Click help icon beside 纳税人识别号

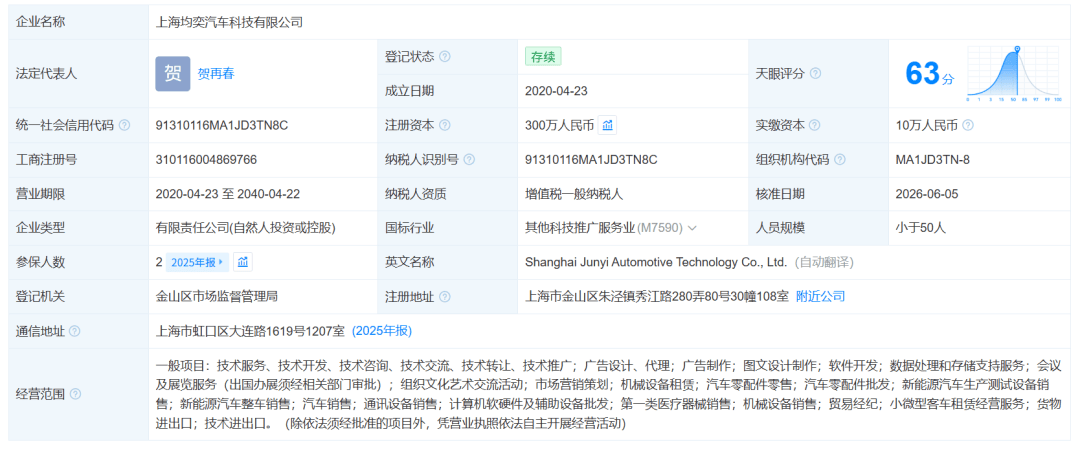pos(469,160)
